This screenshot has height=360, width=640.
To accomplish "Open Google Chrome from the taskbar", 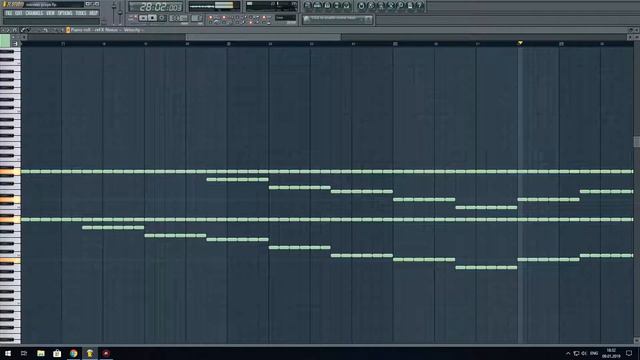I will pyautogui.click(x=73, y=353).
